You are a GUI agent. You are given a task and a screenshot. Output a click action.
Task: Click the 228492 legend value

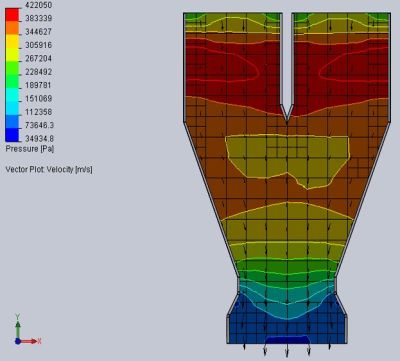tap(39, 72)
